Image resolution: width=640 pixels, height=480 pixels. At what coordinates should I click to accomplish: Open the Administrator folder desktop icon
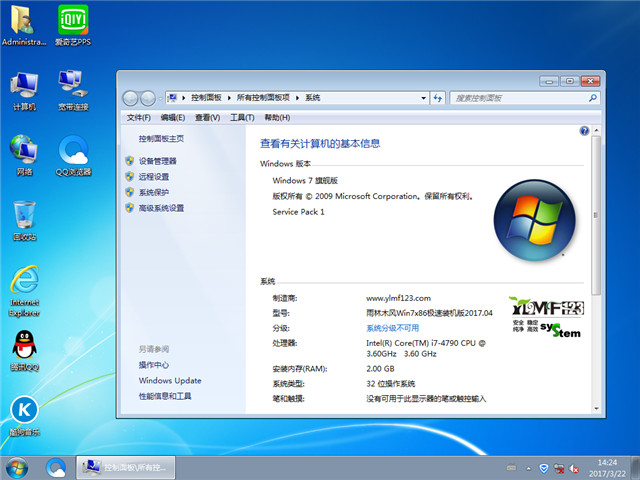[x=24, y=25]
